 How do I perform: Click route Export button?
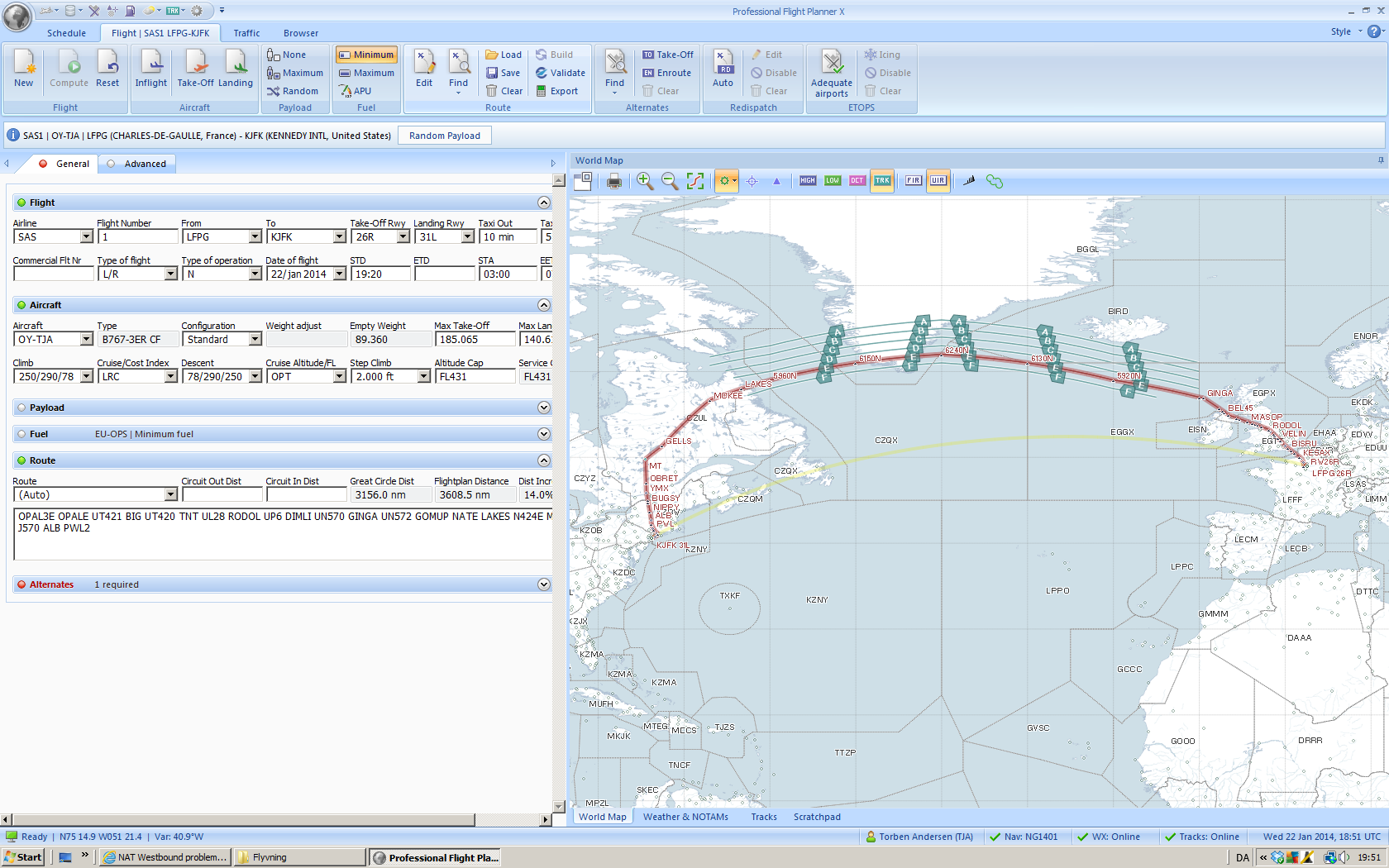[x=557, y=91]
